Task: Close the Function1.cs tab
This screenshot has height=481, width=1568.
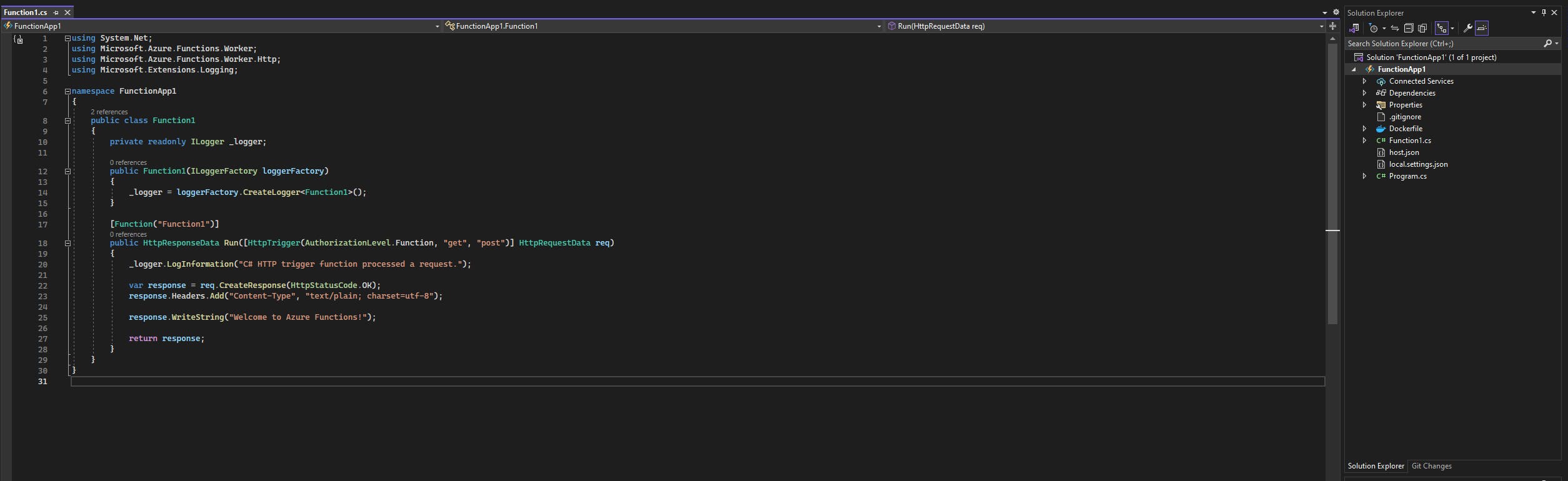Action: click(x=67, y=12)
